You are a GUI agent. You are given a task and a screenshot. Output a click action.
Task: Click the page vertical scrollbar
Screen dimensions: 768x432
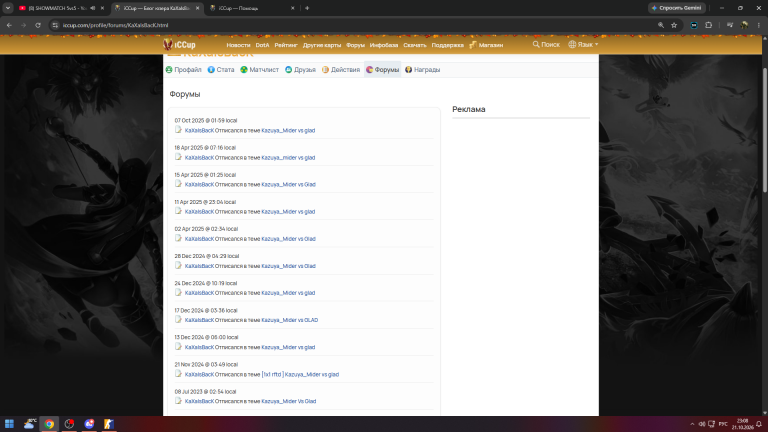[x=765, y=130]
